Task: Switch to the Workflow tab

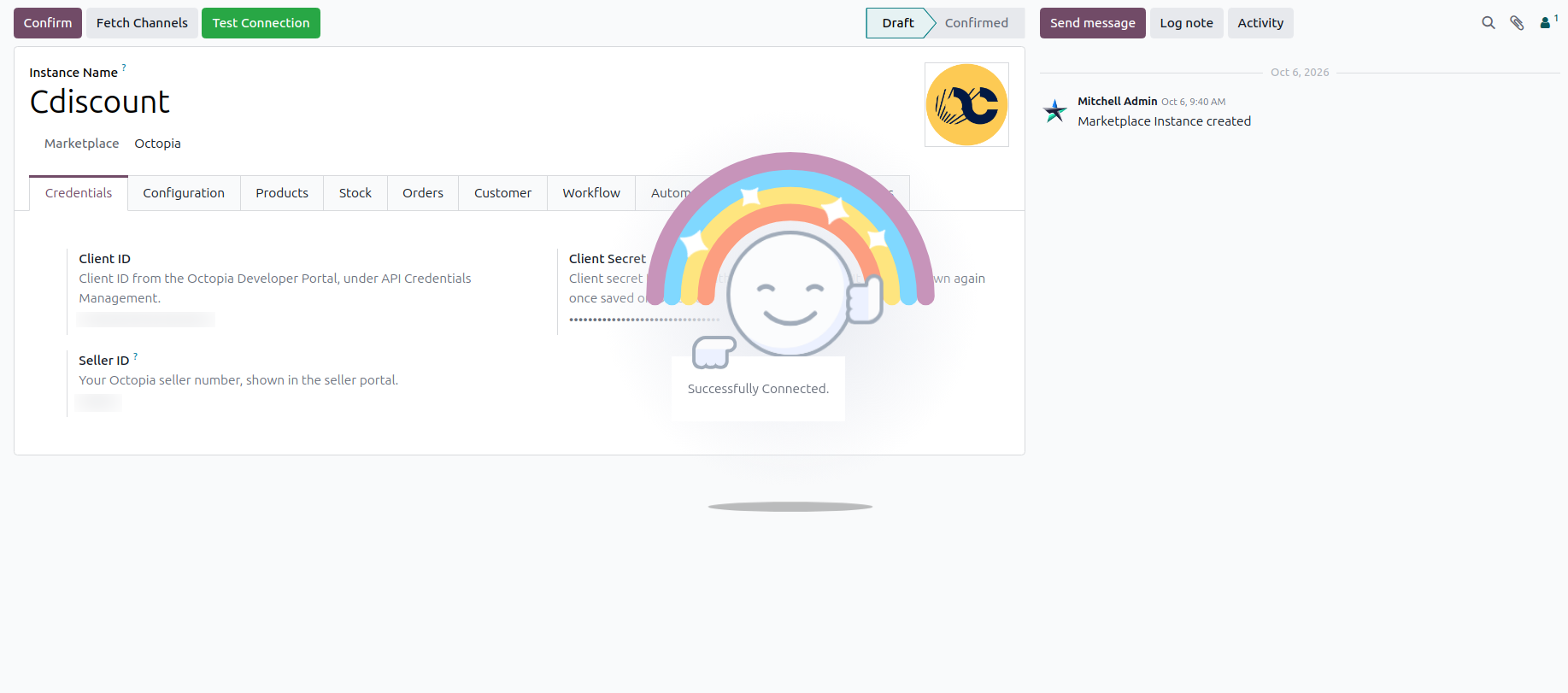Action: pos(591,193)
